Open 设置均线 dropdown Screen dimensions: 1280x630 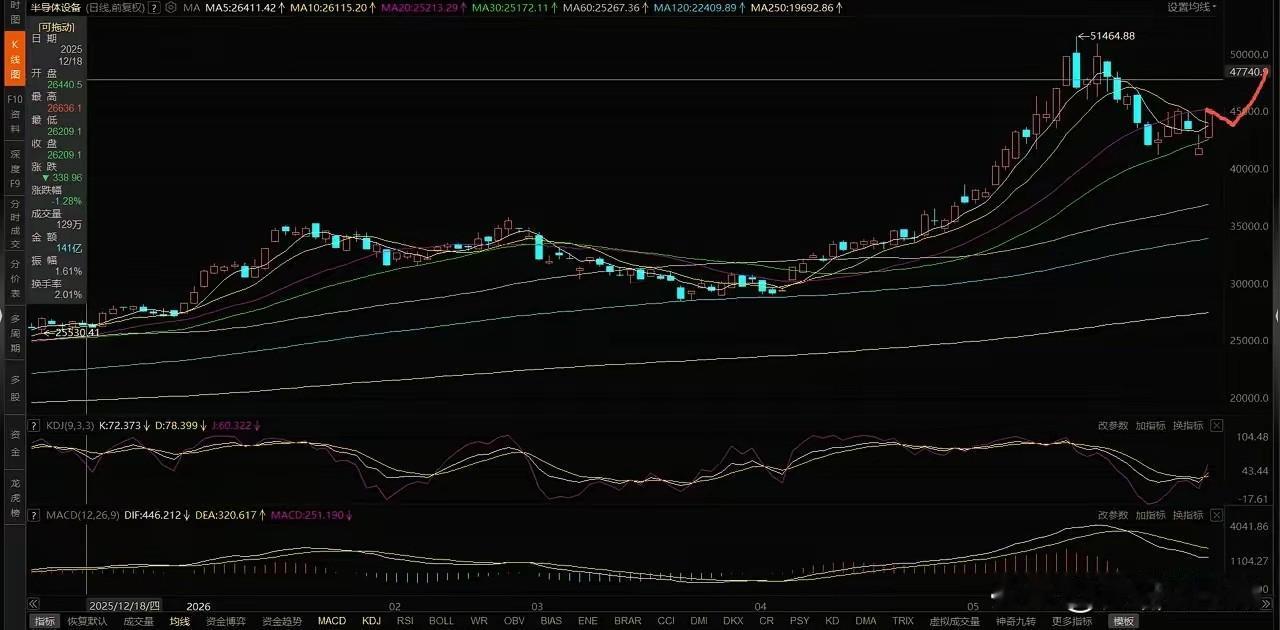(1191, 7)
